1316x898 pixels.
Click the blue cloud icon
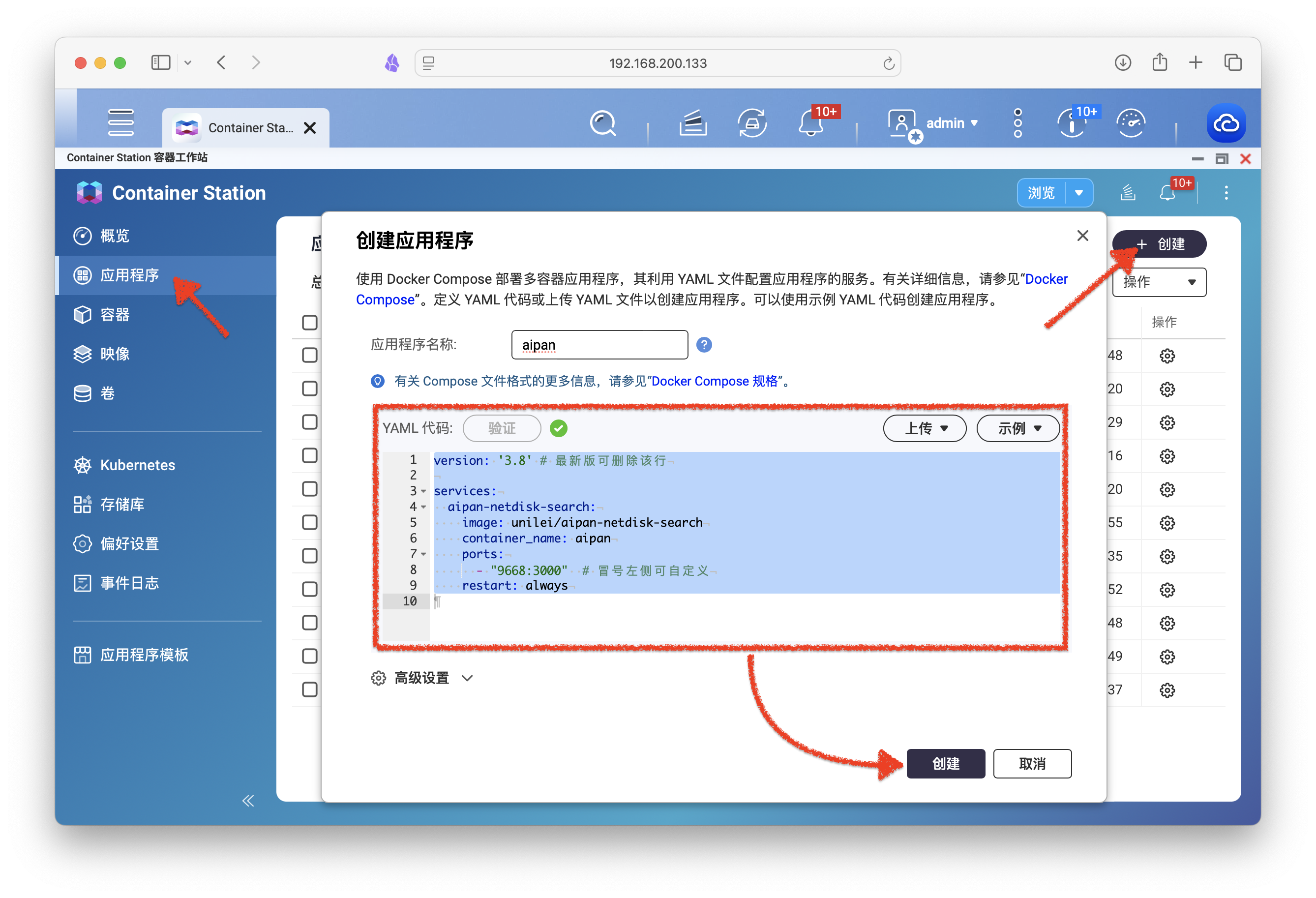tap(1226, 123)
